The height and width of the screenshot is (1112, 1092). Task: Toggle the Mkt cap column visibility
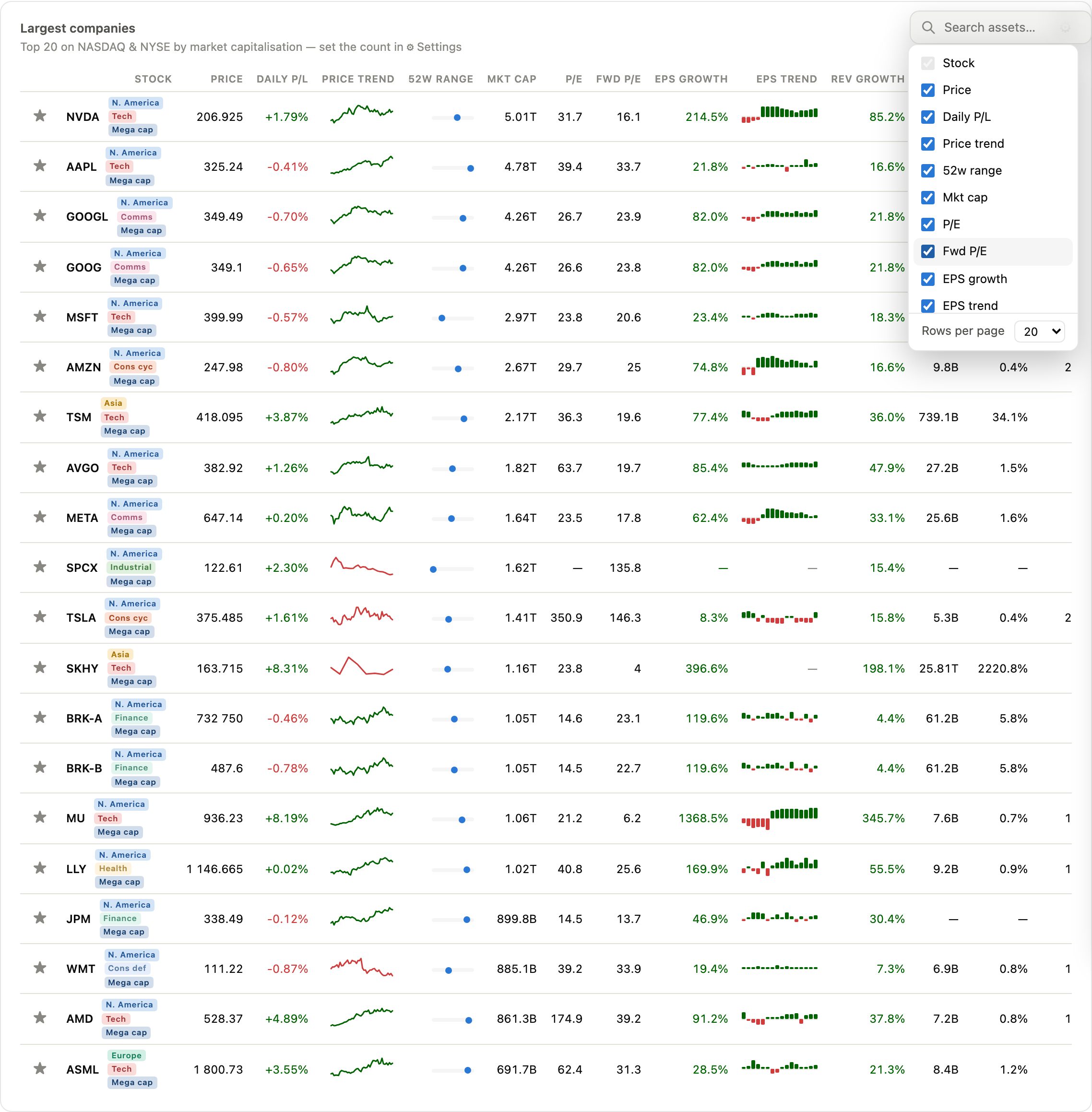928,198
